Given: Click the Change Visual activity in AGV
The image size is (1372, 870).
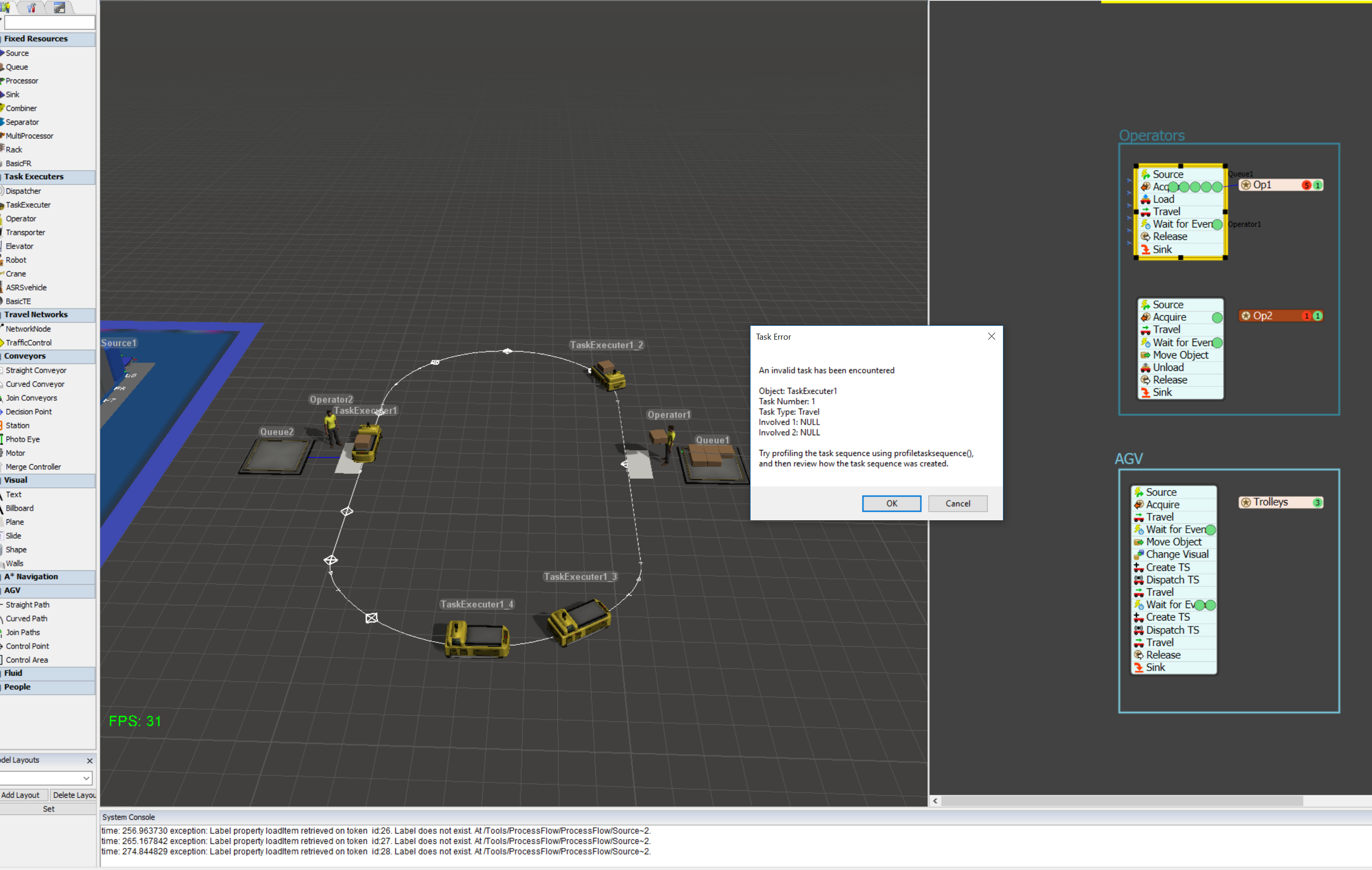Looking at the screenshot, I should (1177, 554).
